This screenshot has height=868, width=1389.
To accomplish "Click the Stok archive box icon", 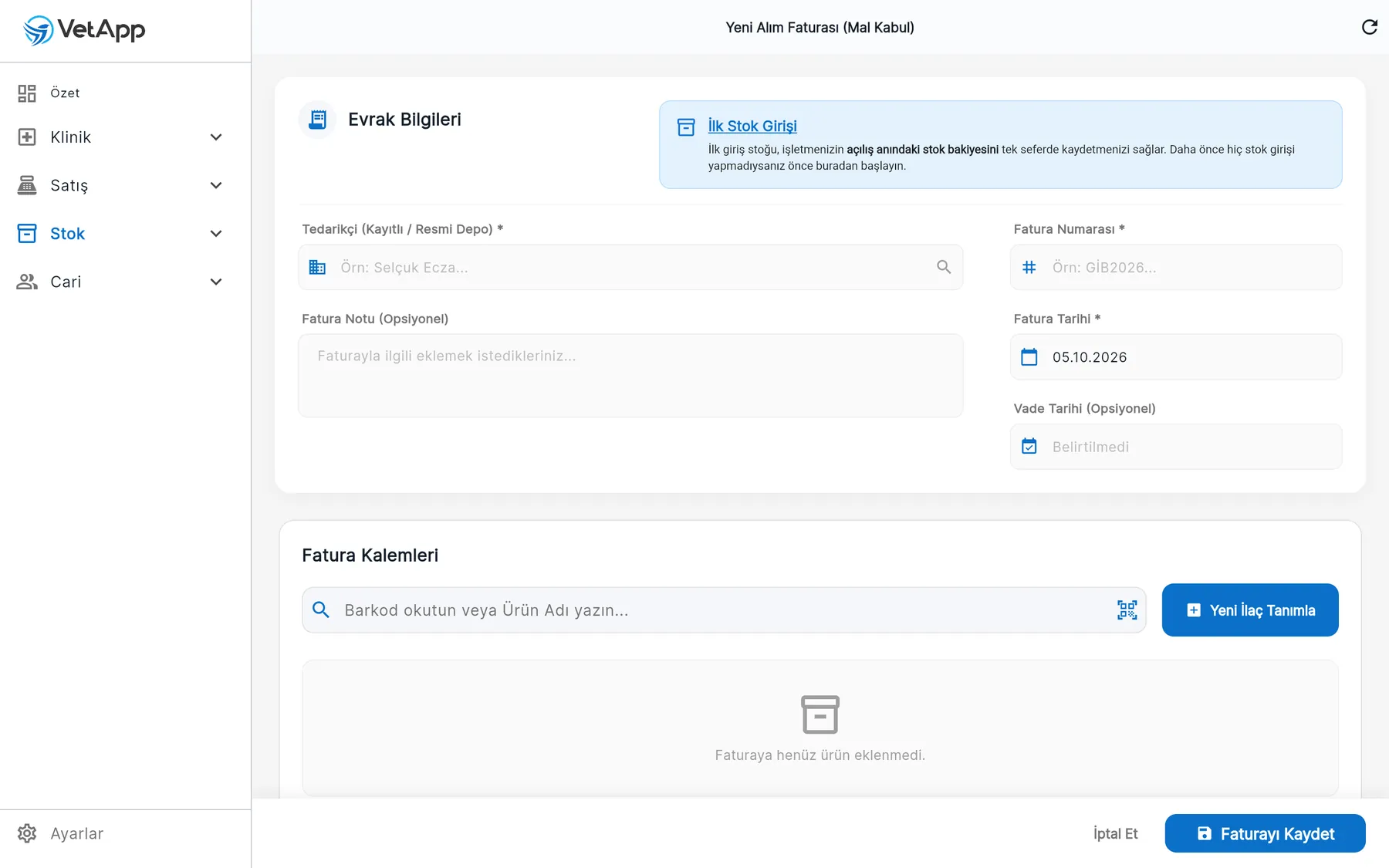I will pos(27,233).
